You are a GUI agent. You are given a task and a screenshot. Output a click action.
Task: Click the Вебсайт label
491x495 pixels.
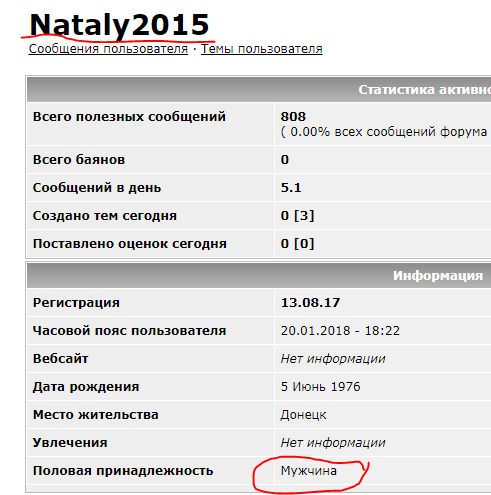[x=60, y=359]
